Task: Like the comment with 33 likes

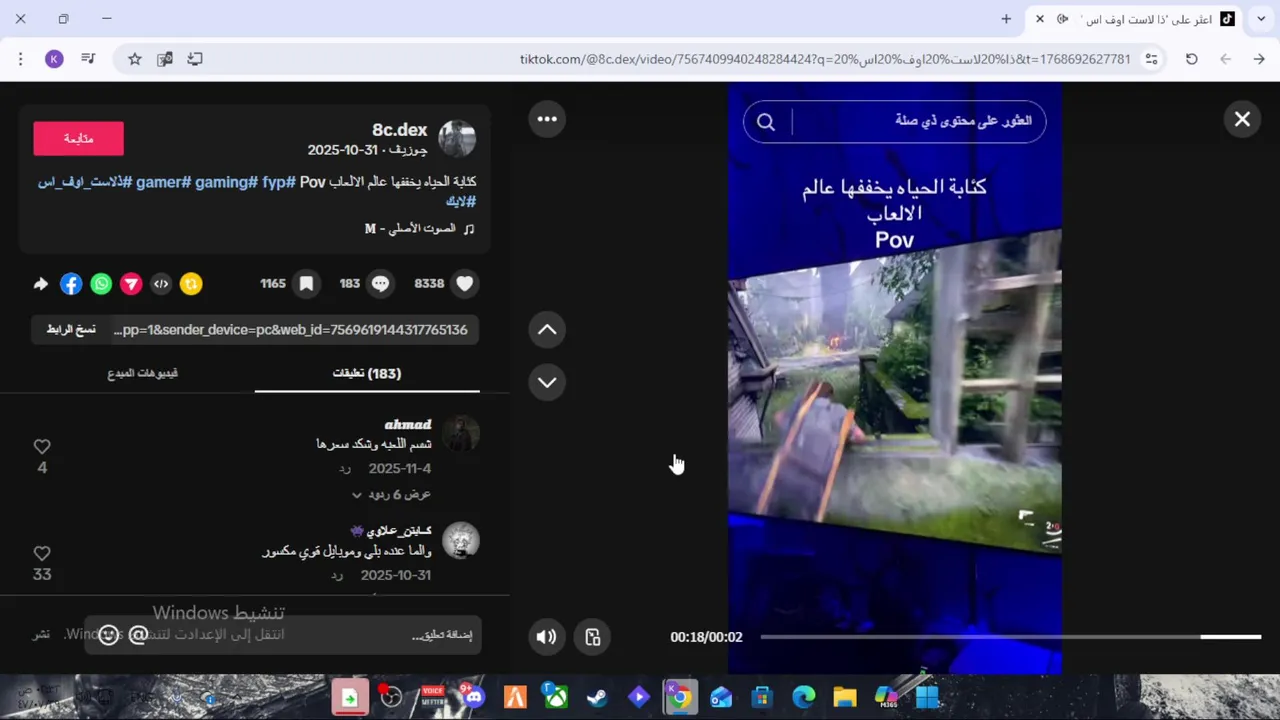Action: 42,553
